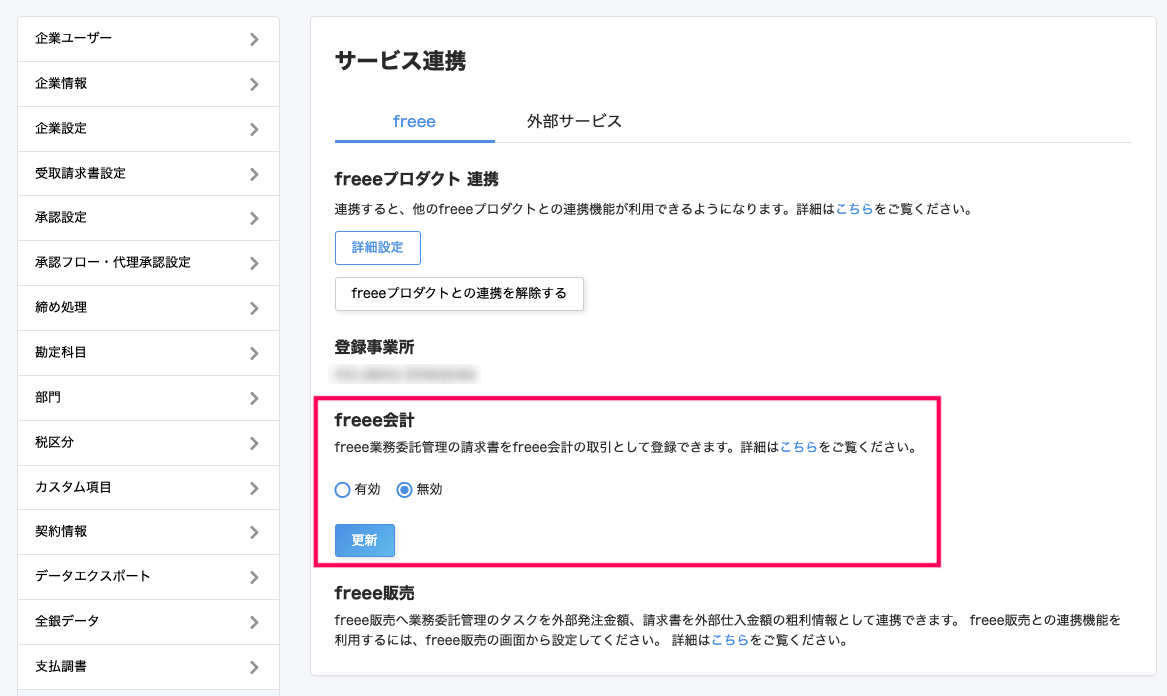Click the chevron beside 契約情報
The height and width of the screenshot is (696, 1167).
click(255, 532)
